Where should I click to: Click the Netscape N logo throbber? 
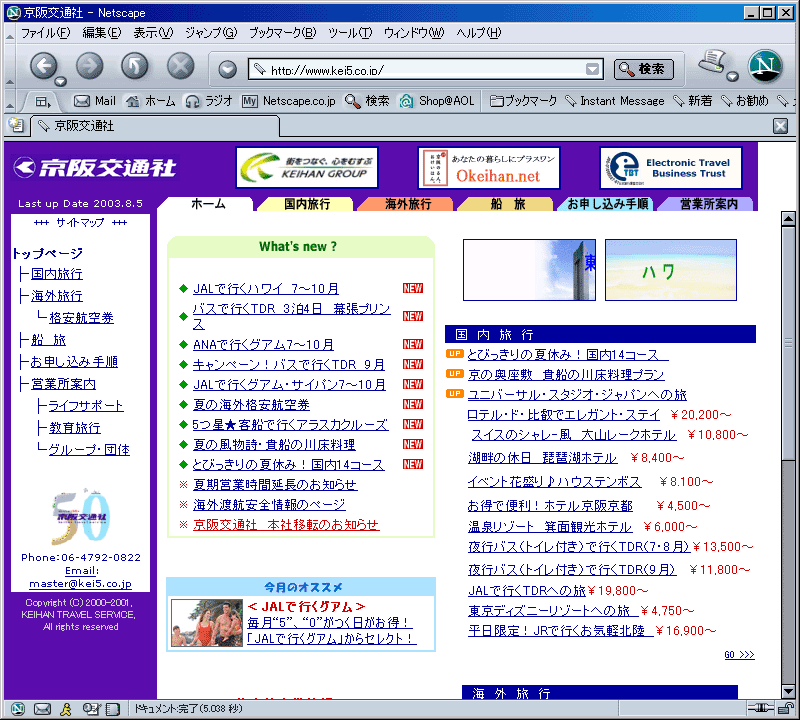point(765,66)
